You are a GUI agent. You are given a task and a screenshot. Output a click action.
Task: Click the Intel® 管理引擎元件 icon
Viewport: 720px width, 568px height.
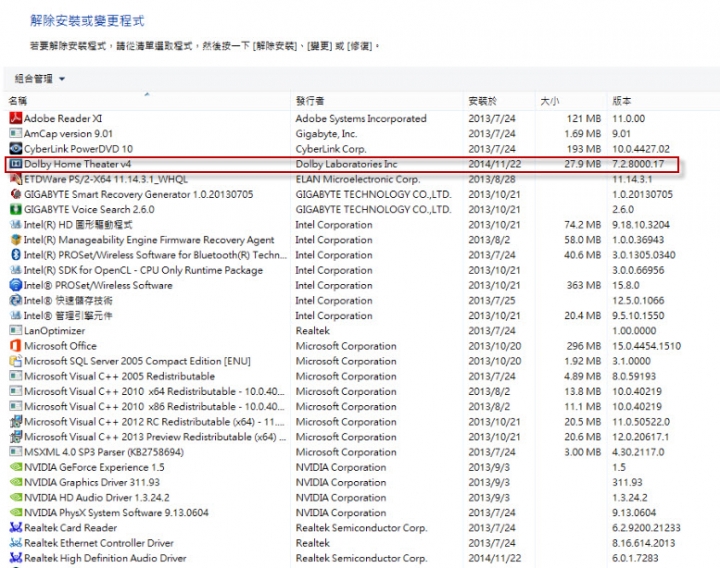click(x=16, y=315)
